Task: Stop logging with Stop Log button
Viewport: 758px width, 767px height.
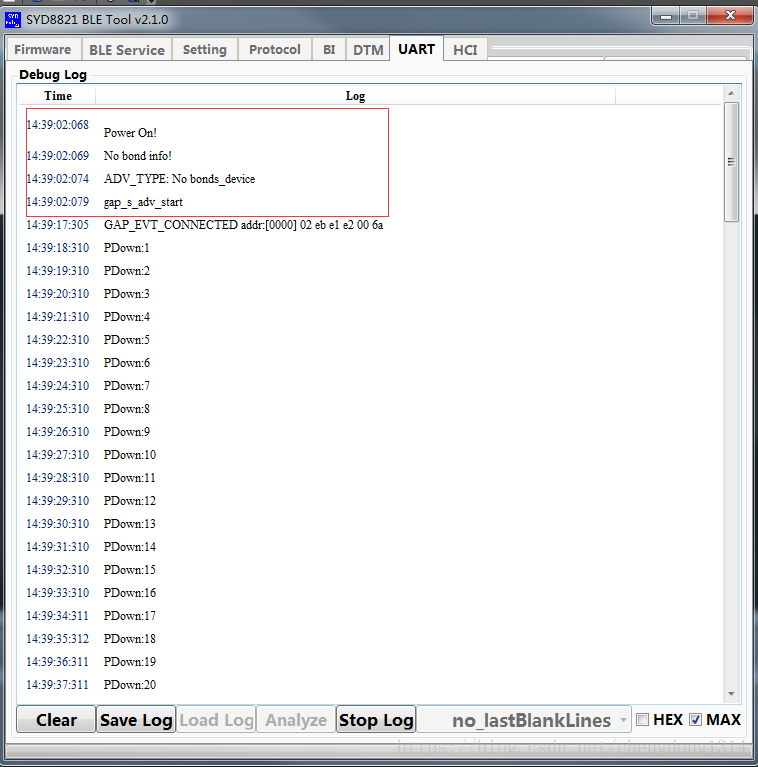Action: [376, 720]
